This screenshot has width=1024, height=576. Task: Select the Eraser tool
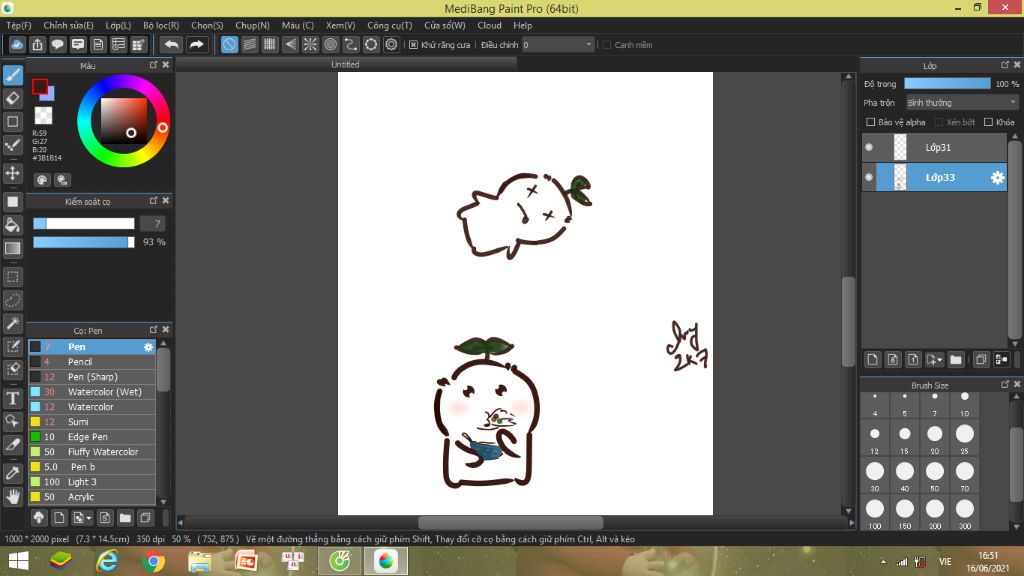coord(12,99)
